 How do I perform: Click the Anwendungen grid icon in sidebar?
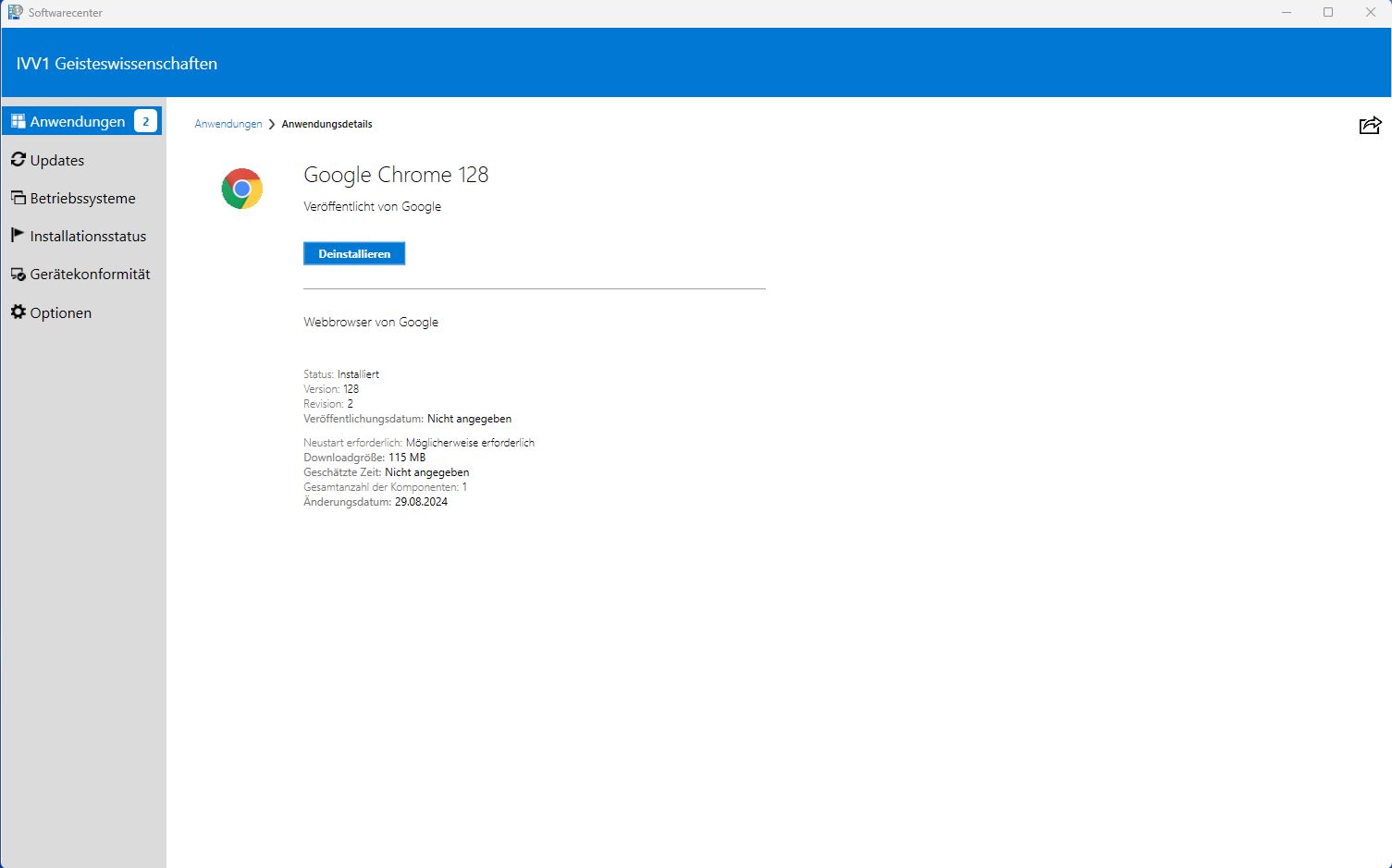(18, 121)
